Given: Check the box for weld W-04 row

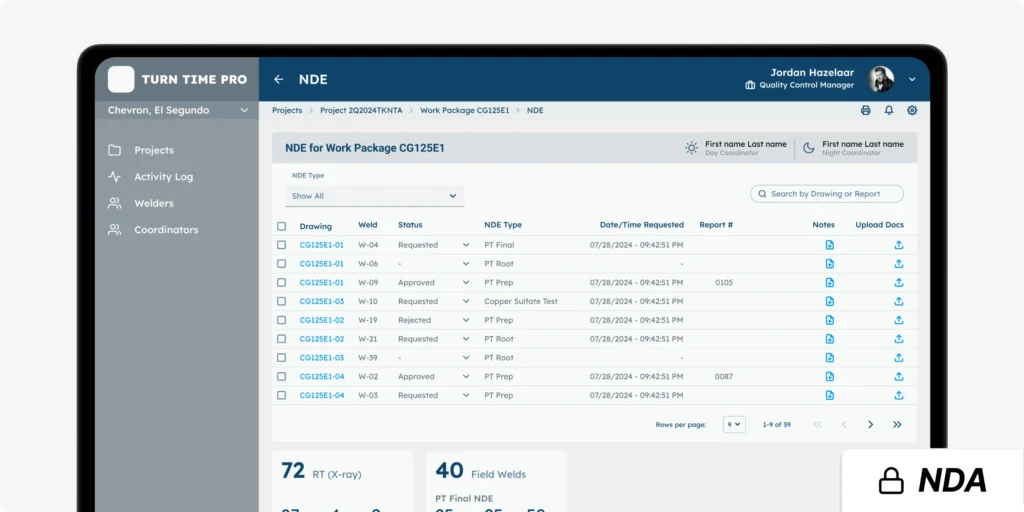Looking at the screenshot, I should point(282,245).
